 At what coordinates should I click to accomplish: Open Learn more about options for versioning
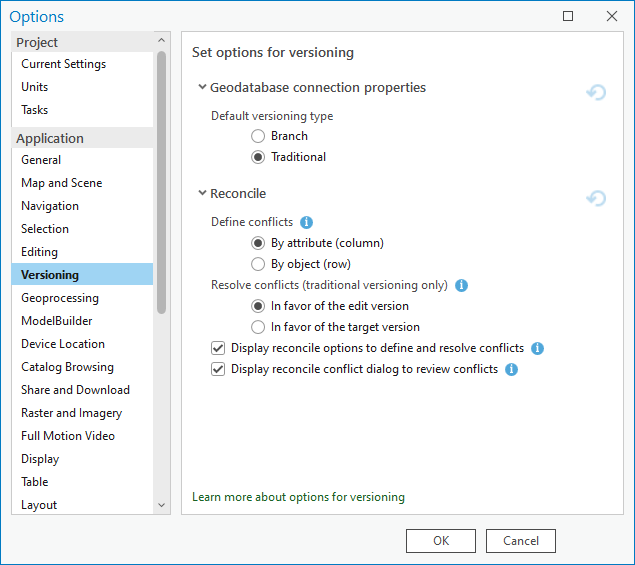point(298,497)
